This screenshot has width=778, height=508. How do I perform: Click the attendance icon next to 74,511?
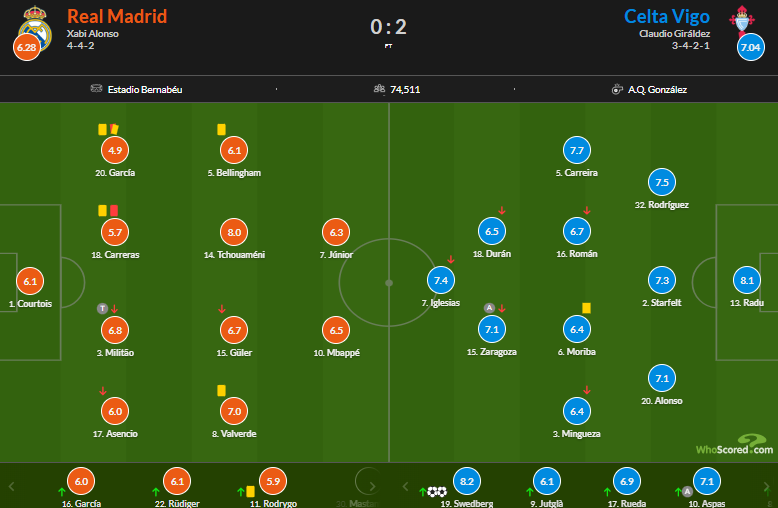coord(379,89)
